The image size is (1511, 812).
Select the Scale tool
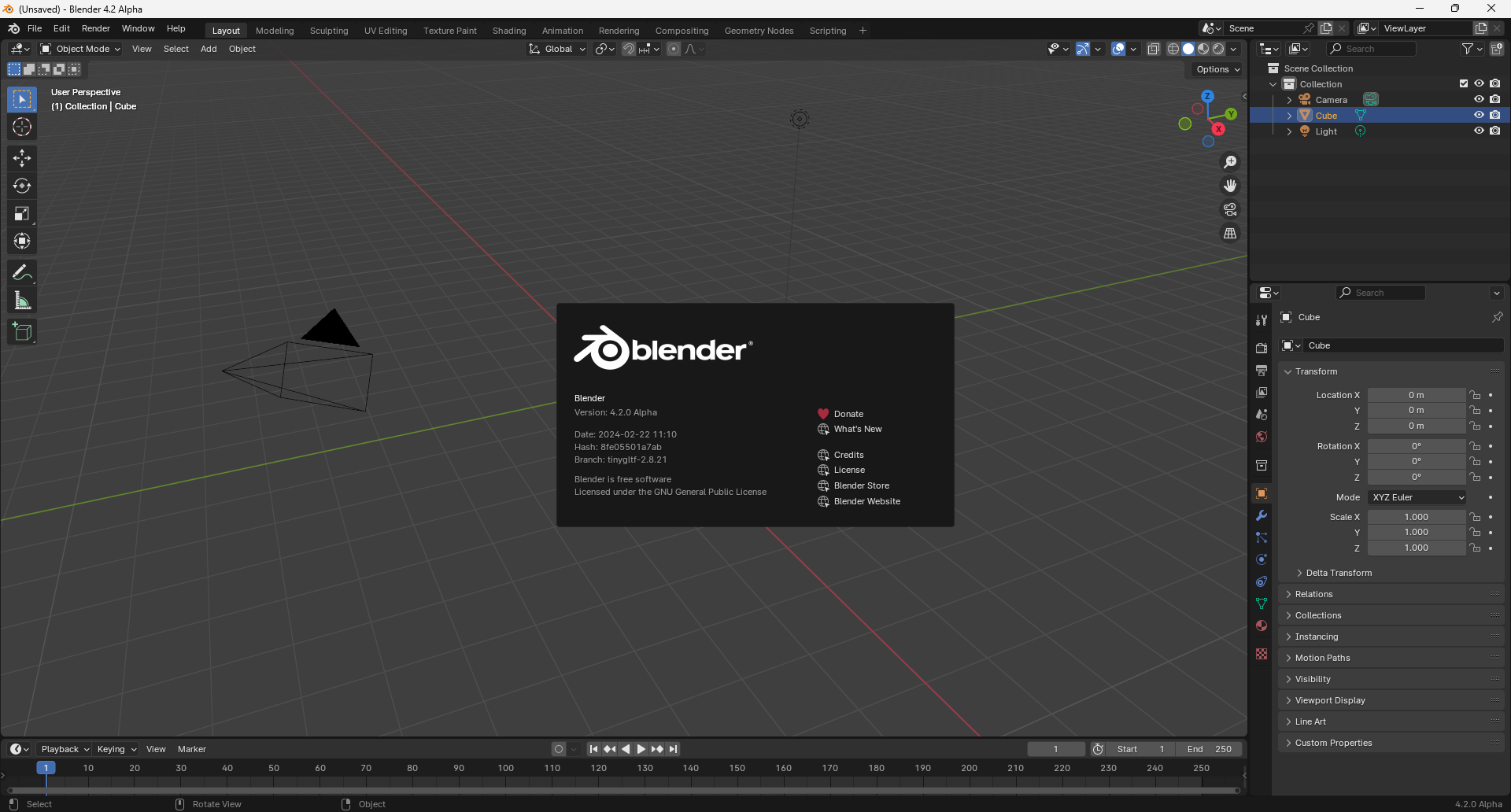22,213
